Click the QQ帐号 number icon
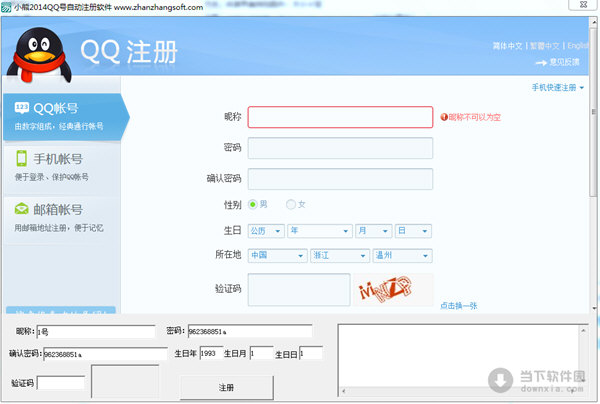 pyautogui.click(x=22, y=108)
